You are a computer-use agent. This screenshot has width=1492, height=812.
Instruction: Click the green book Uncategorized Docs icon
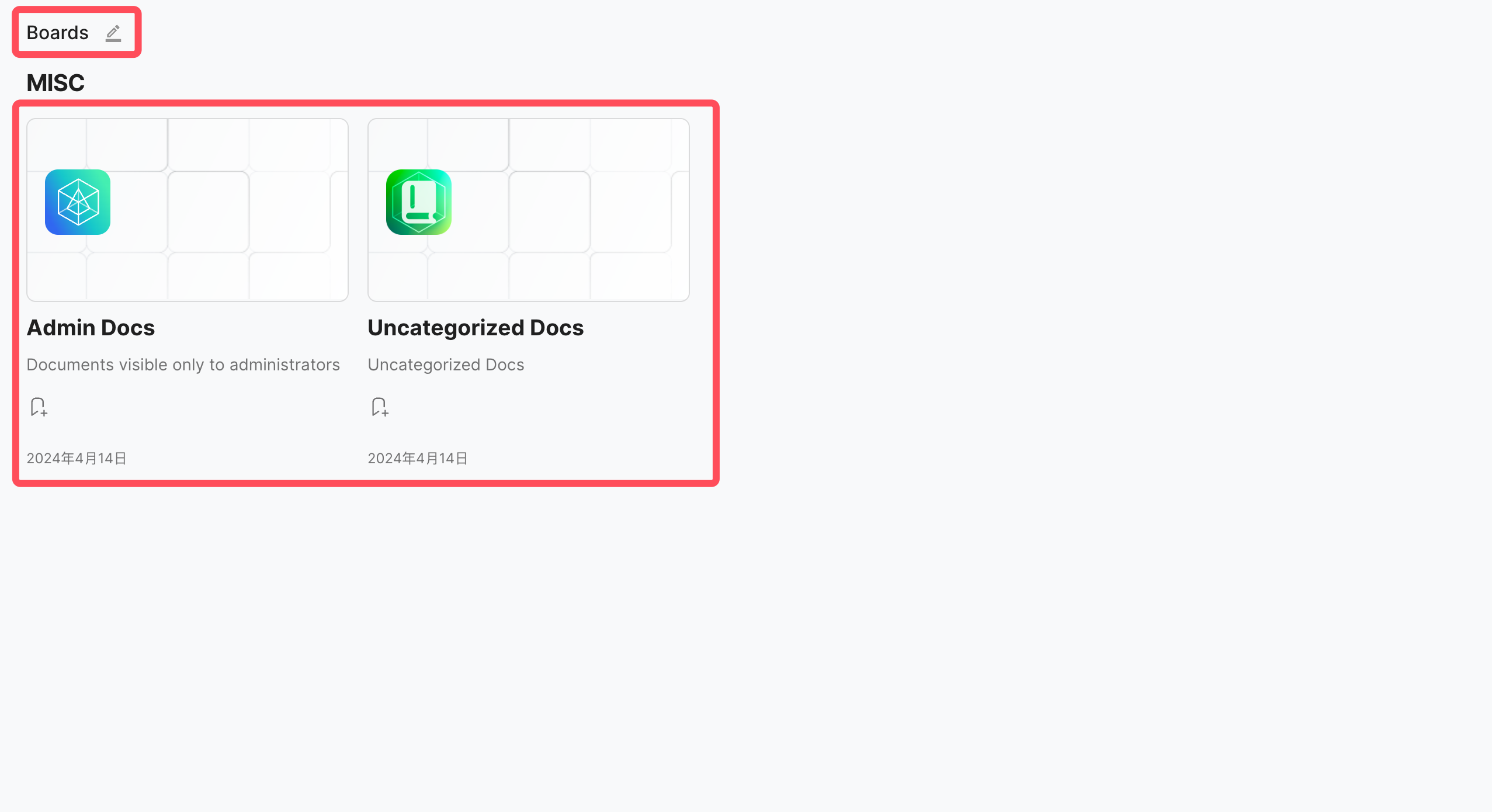[x=419, y=202]
